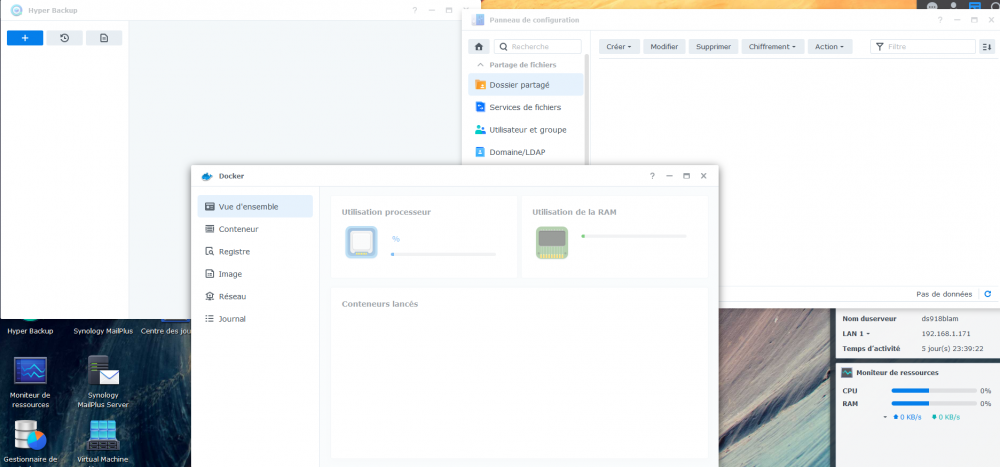Select Journal in Docker sidebar
Image resolution: width=1000 pixels, height=467 pixels.
(255, 319)
